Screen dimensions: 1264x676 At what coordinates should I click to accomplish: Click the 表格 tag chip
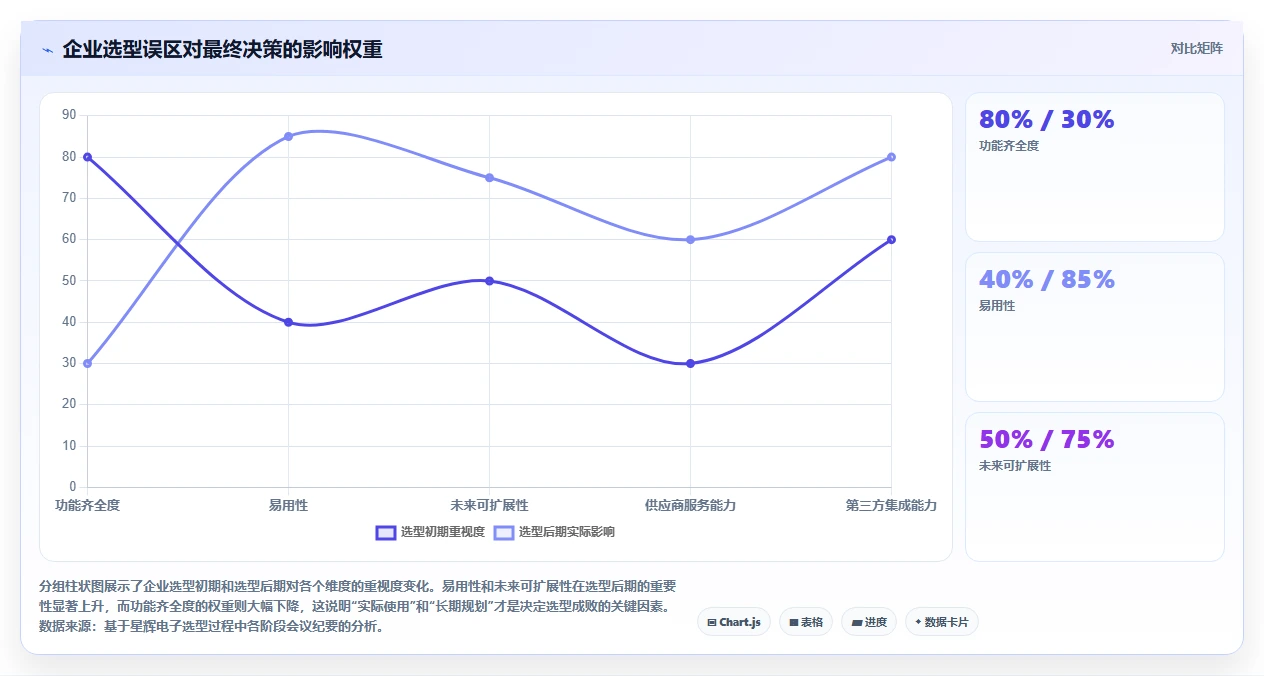click(806, 622)
